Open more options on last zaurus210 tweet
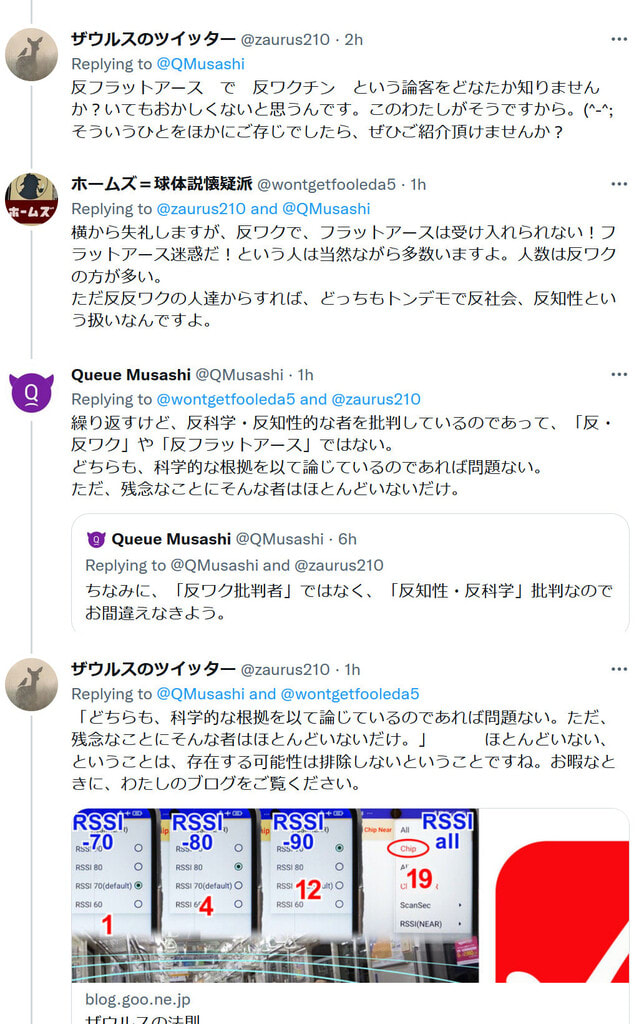The image size is (644, 1024). point(619,669)
